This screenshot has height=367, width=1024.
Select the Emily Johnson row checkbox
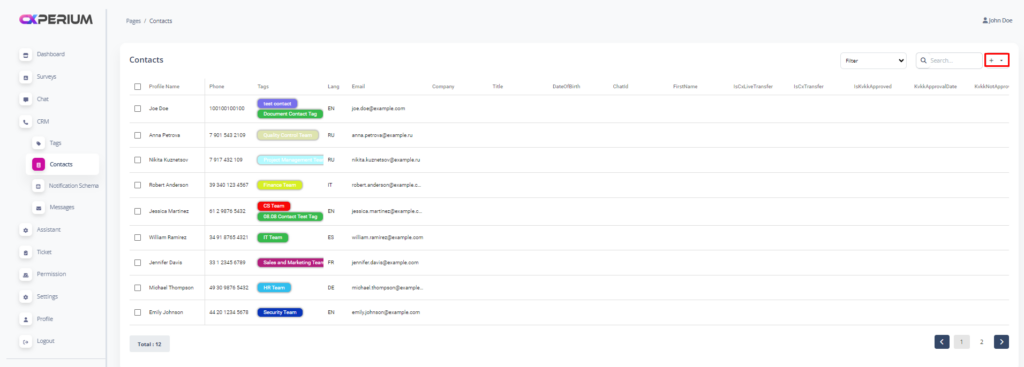[138, 312]
